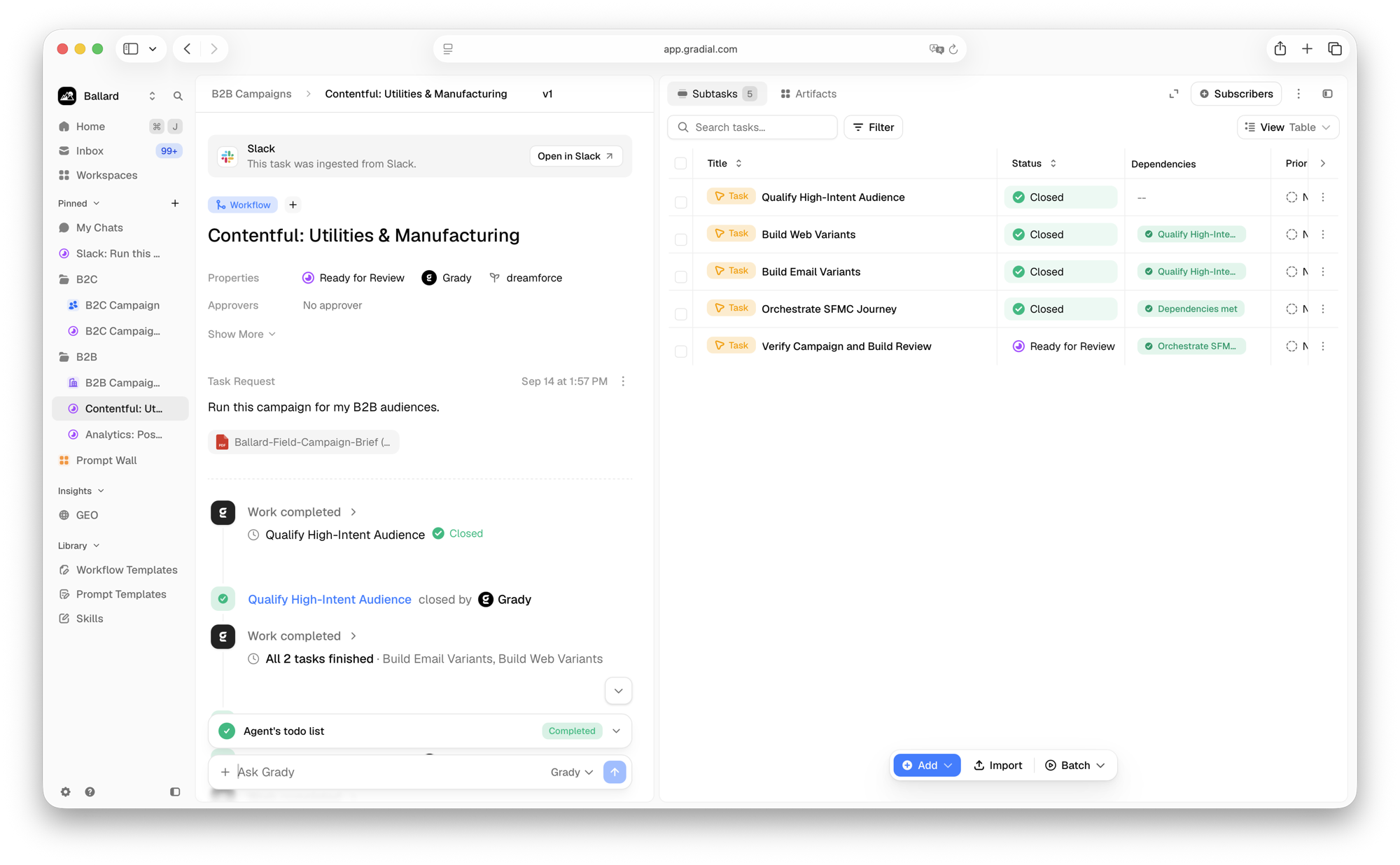Check the Orchestrate SFMC Journey row

coord(680,314)
